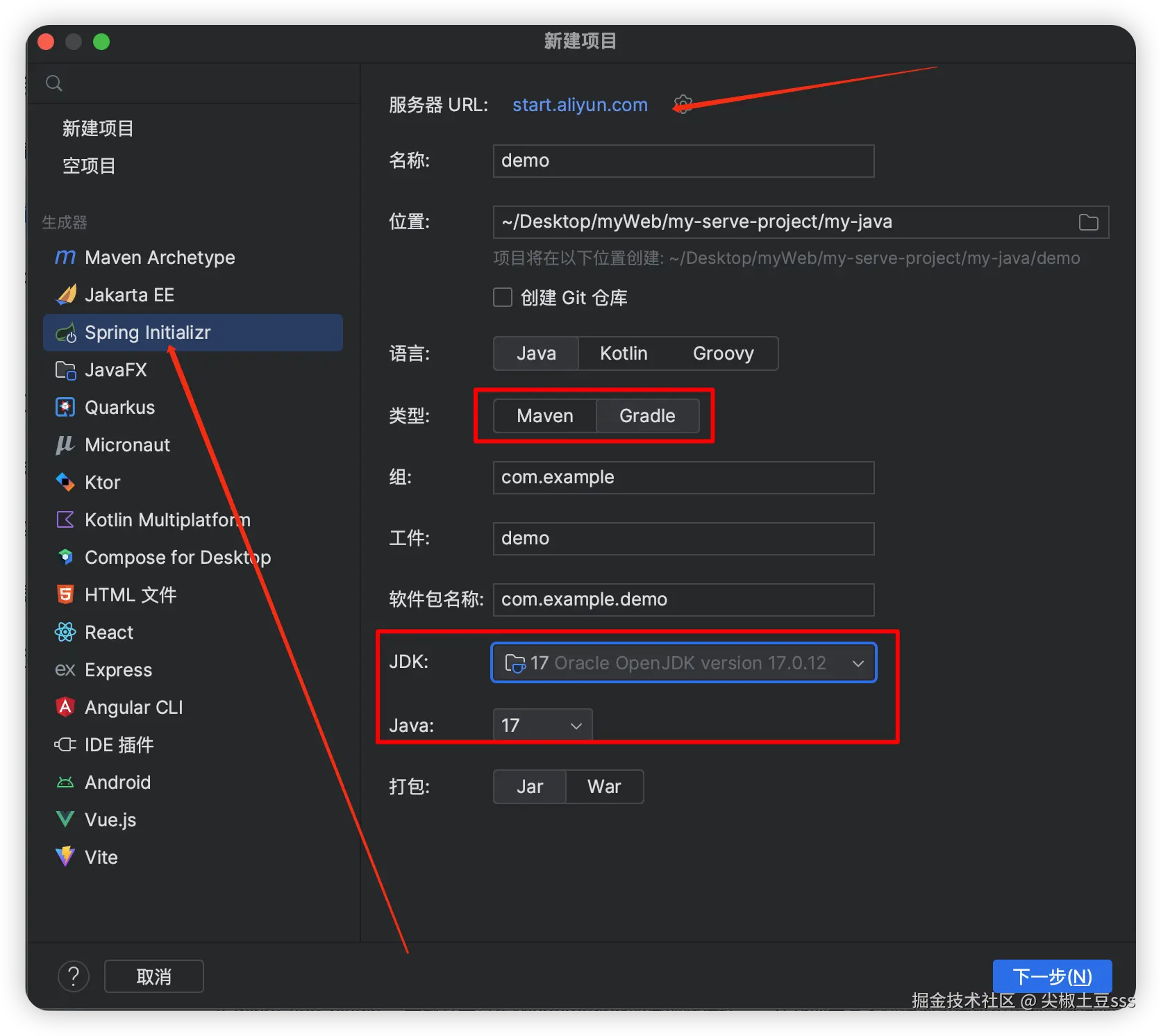This screenshot has width=1161, height=1036.
Task: Select the React generator
Action: coord(193,633)
